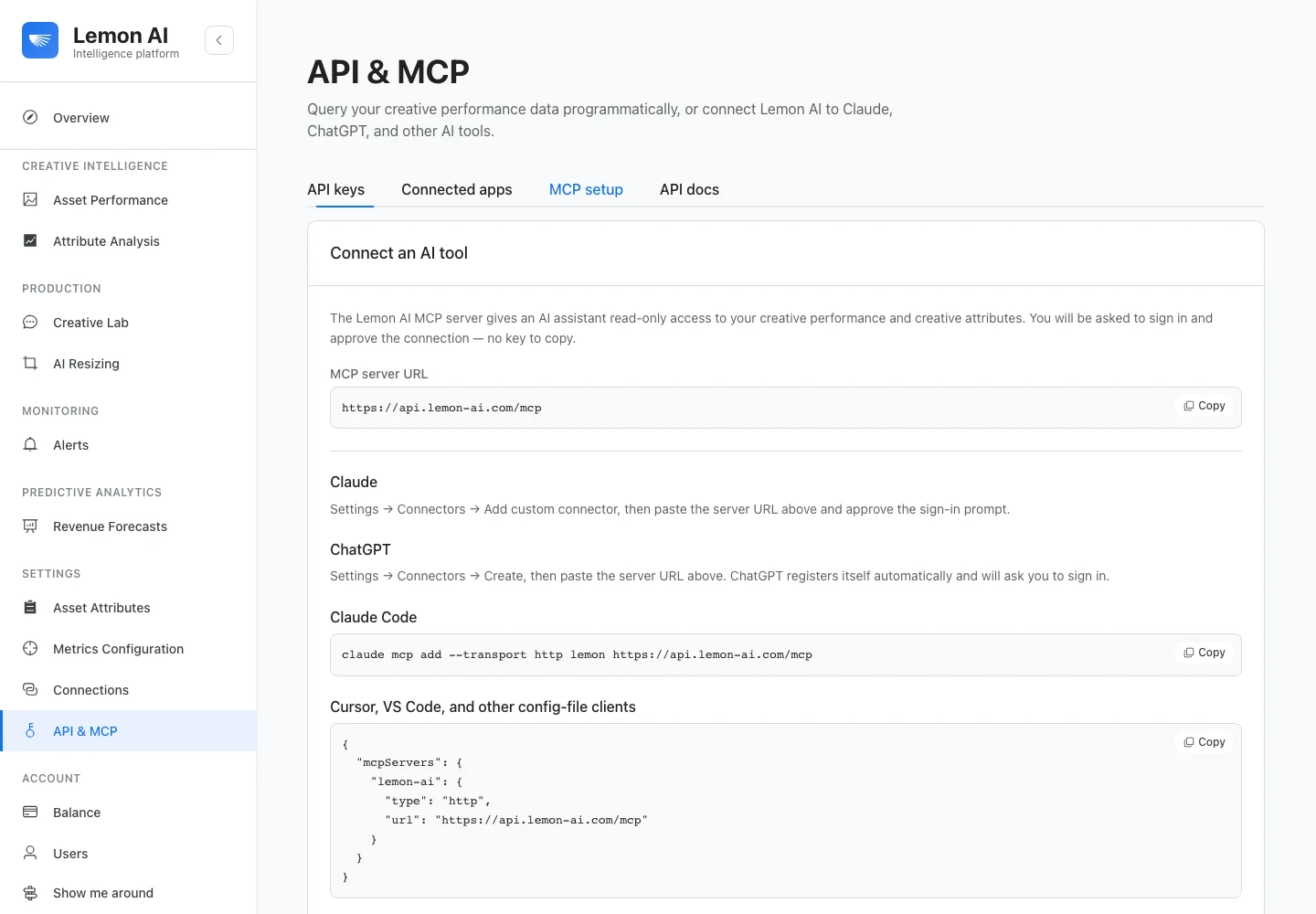Click the Balance card icon
The image size is (1316, 914).
pyautogui.click(x=30, y=812)
